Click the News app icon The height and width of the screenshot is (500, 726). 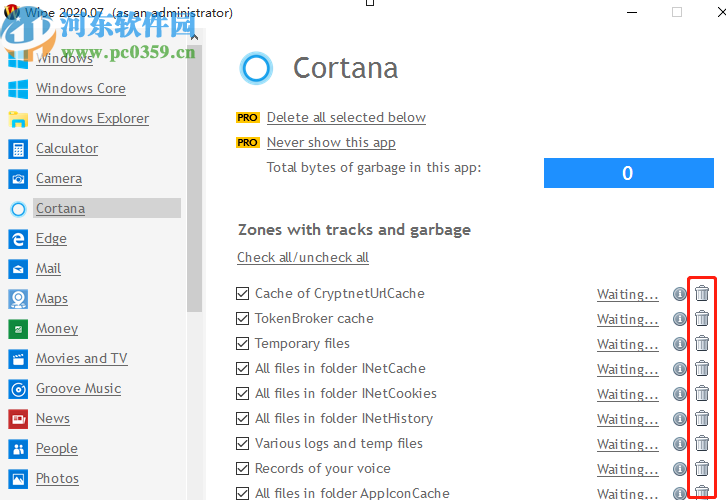click(18, 419)
